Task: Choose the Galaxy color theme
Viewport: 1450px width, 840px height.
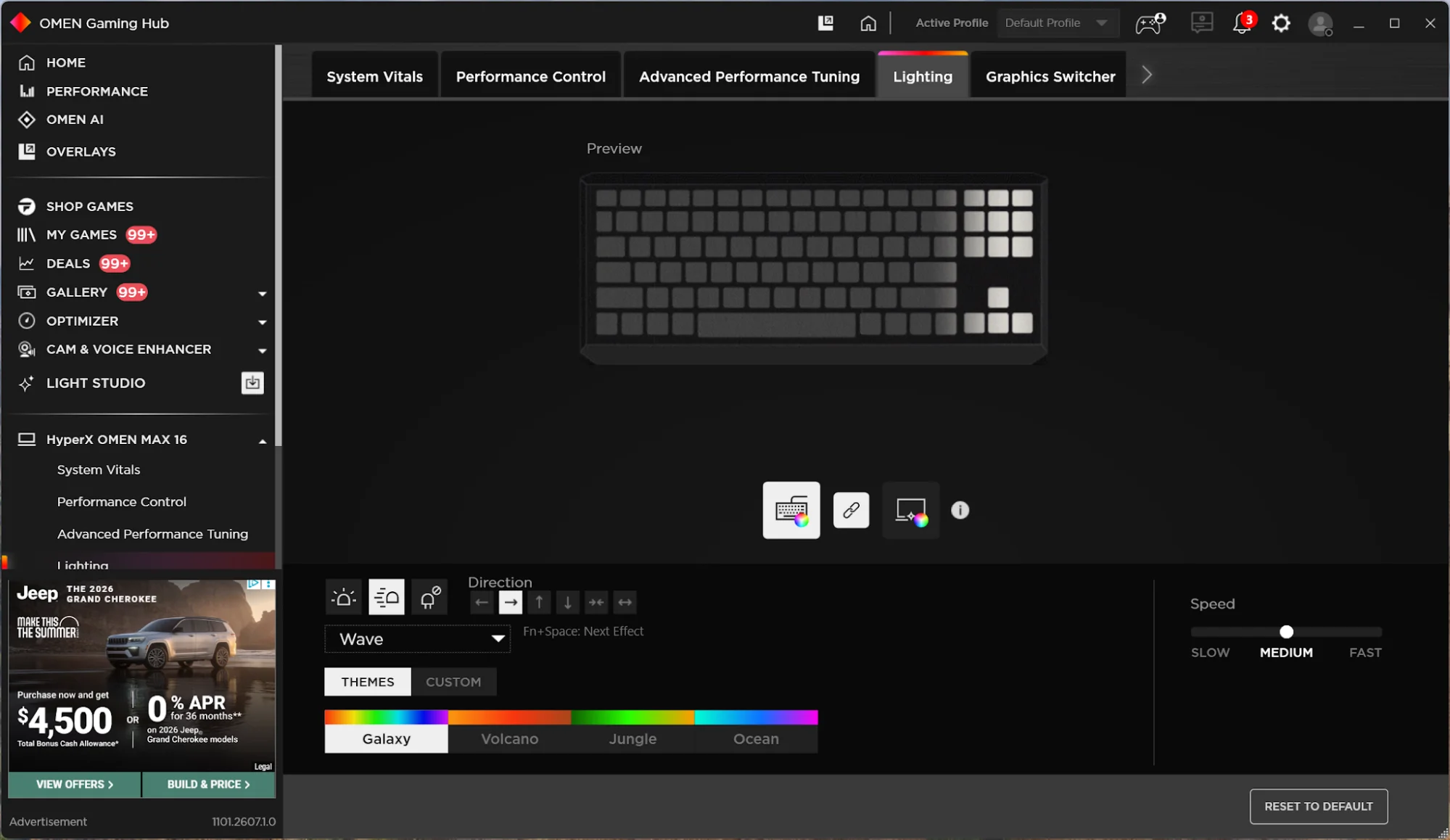Action: tap(386, 731)
